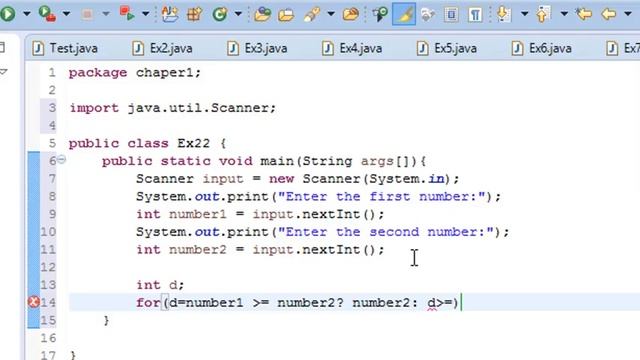Click 'main' in the method declaration

click(x=277, y=161)
